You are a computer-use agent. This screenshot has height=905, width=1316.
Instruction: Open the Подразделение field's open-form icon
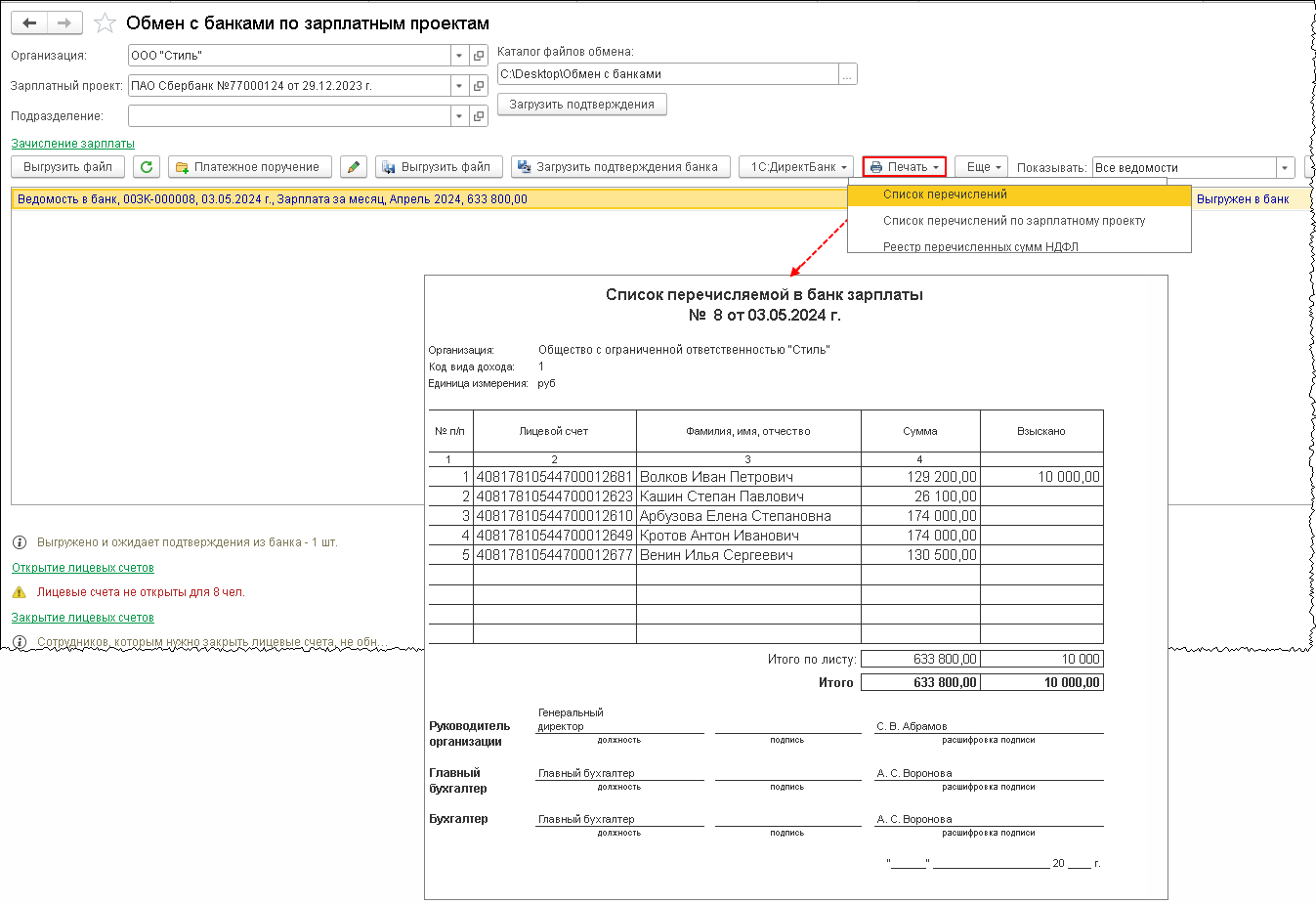click(x=479, y=116)
